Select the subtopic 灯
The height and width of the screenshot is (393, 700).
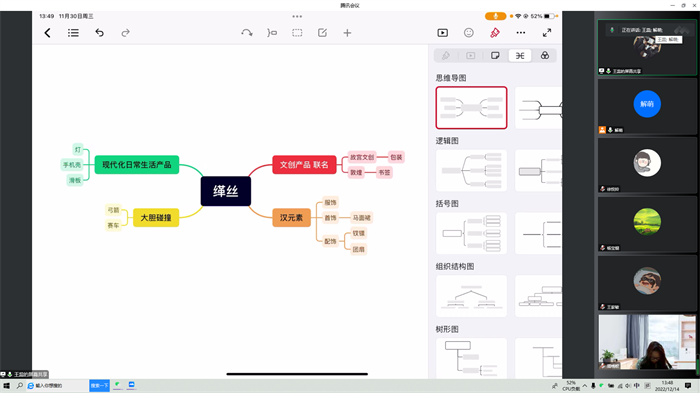78,150
